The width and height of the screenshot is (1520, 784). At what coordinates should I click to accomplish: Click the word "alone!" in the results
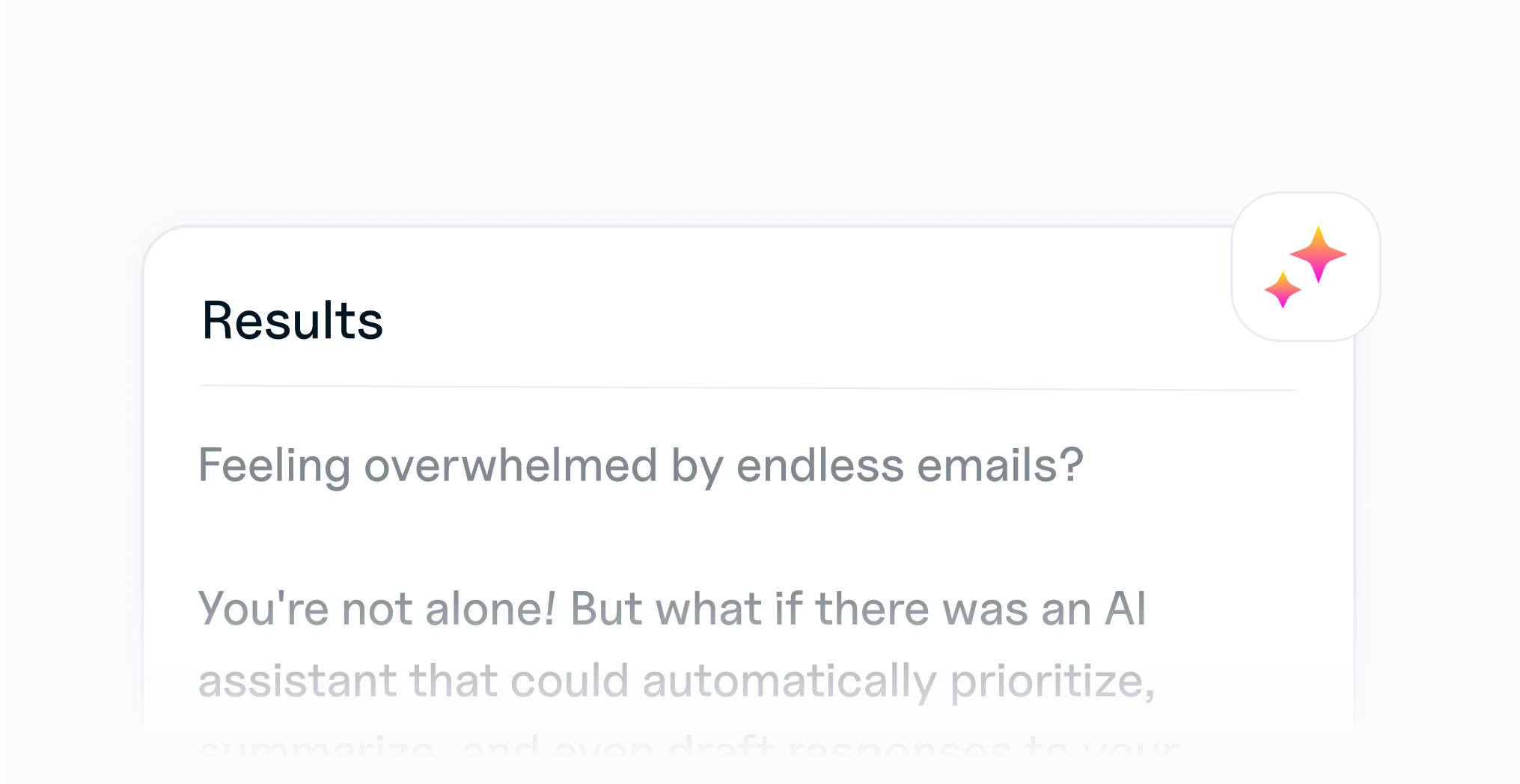[x=491, y=608]
